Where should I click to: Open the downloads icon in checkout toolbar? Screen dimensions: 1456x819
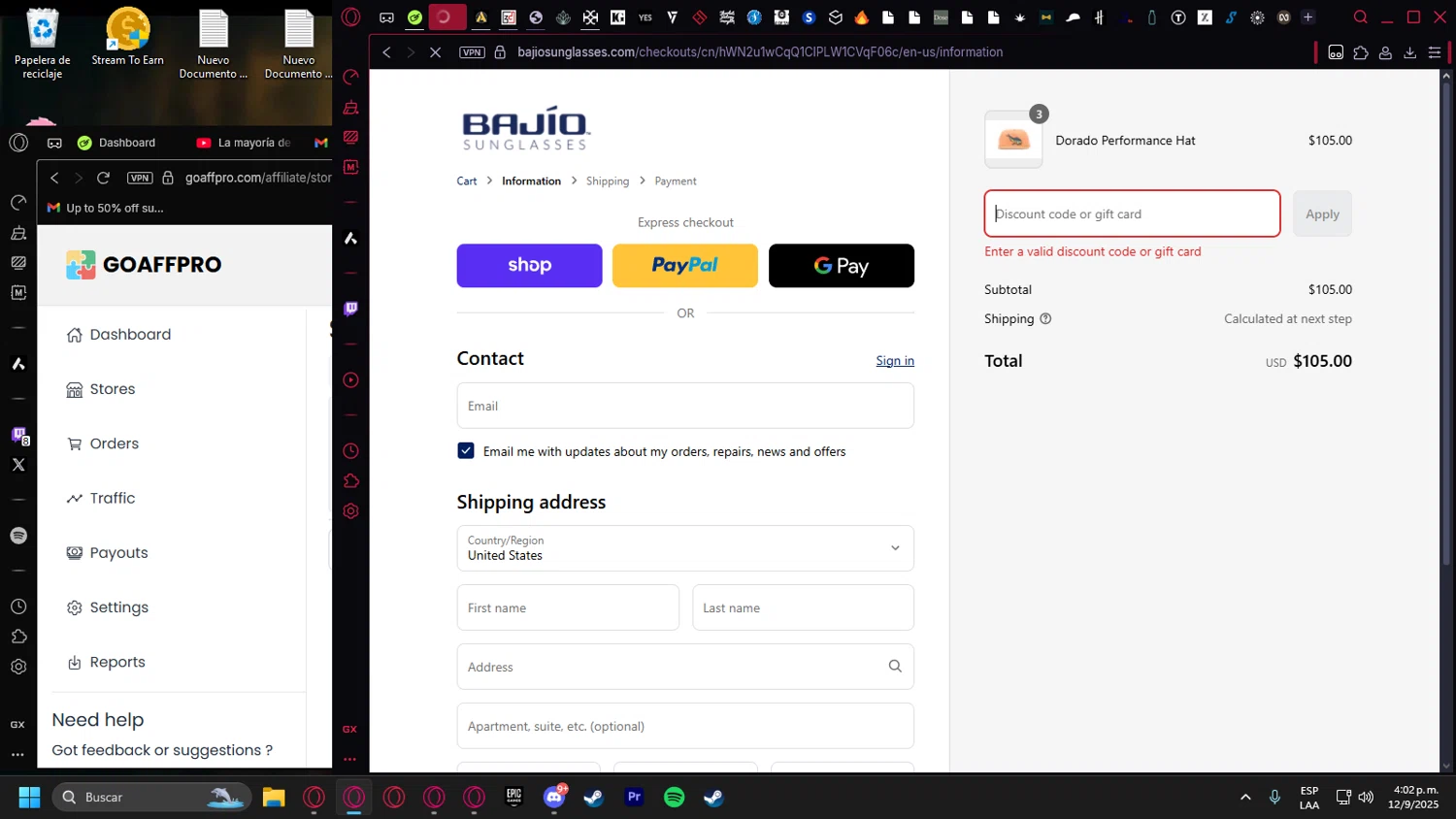click(1409, 52)
